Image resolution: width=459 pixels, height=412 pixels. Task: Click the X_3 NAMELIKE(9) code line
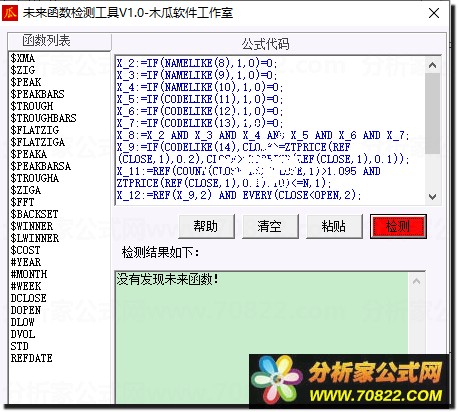(x=197, y=75)
